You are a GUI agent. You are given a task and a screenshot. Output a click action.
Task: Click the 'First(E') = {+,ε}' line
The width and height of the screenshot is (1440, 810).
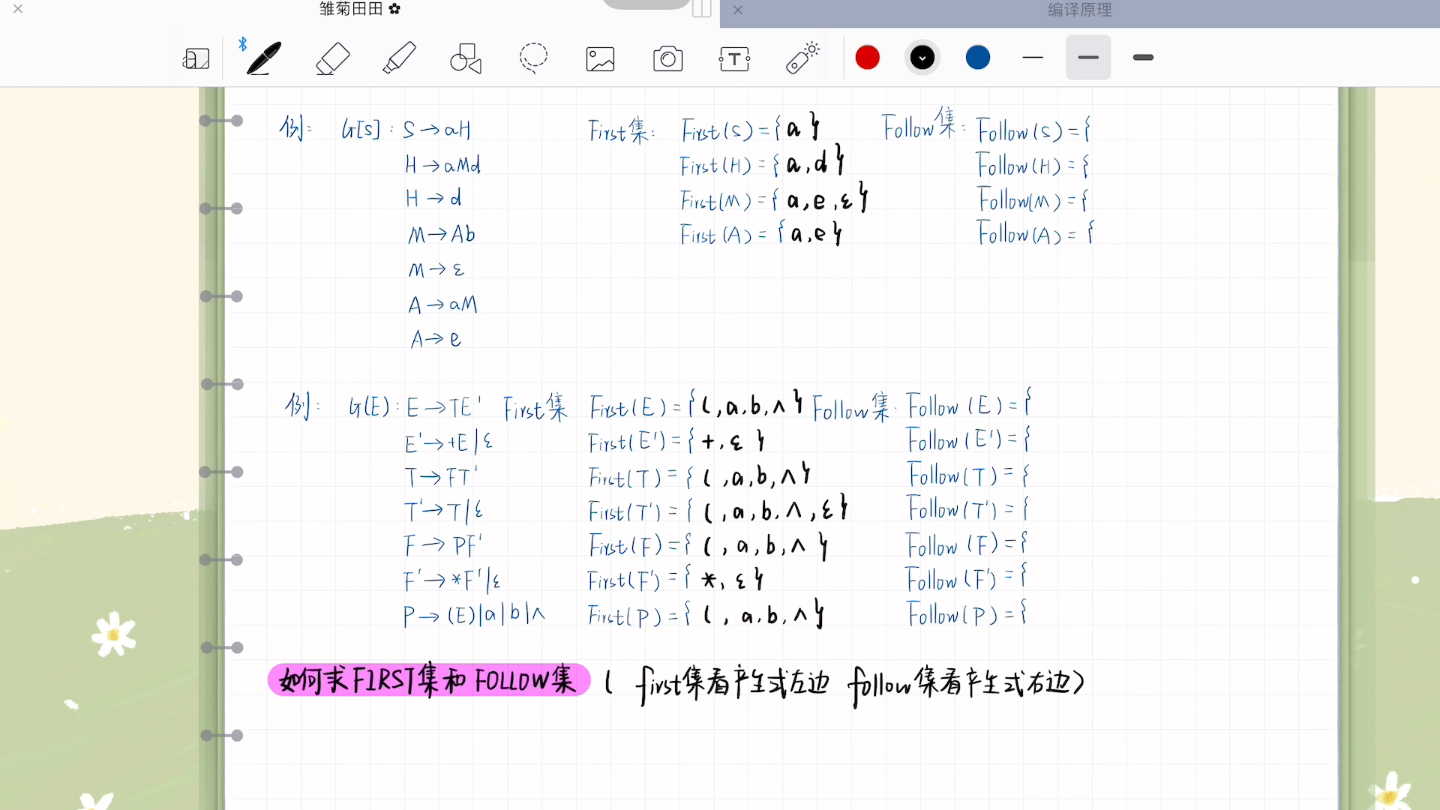677,441
